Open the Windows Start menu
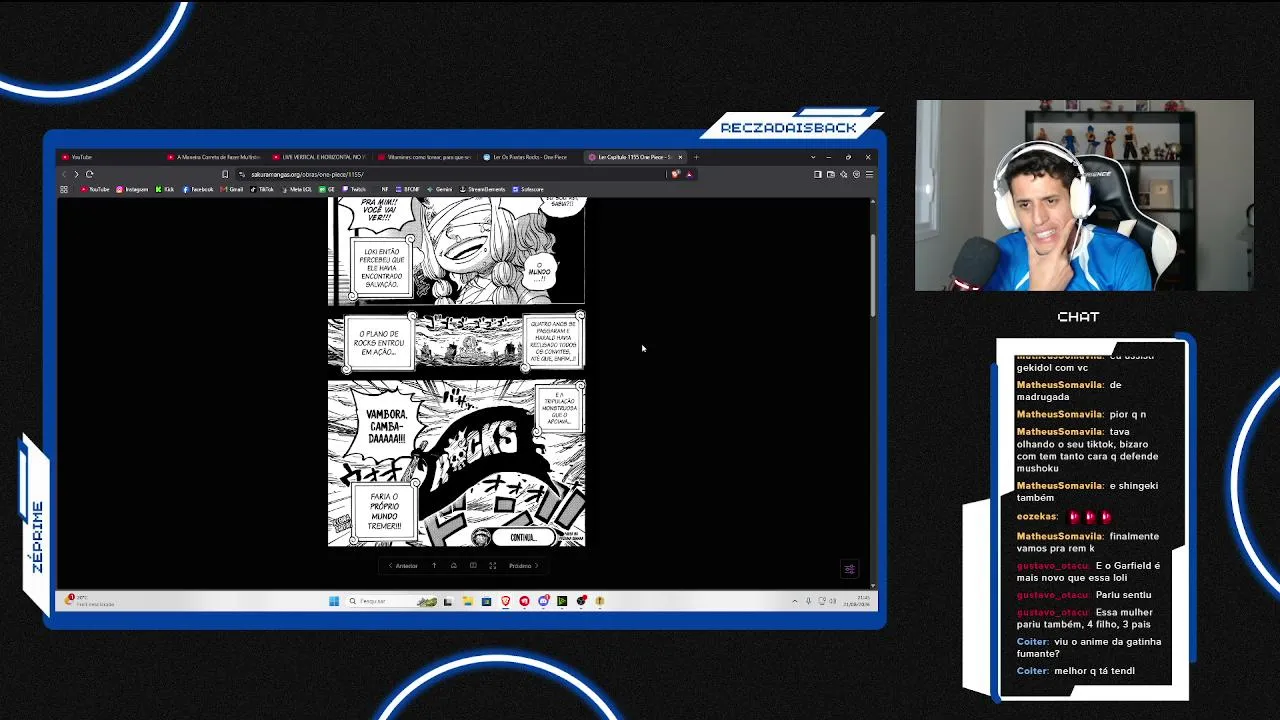Screen dimensions: 1280x720 [x=334, y=601]
